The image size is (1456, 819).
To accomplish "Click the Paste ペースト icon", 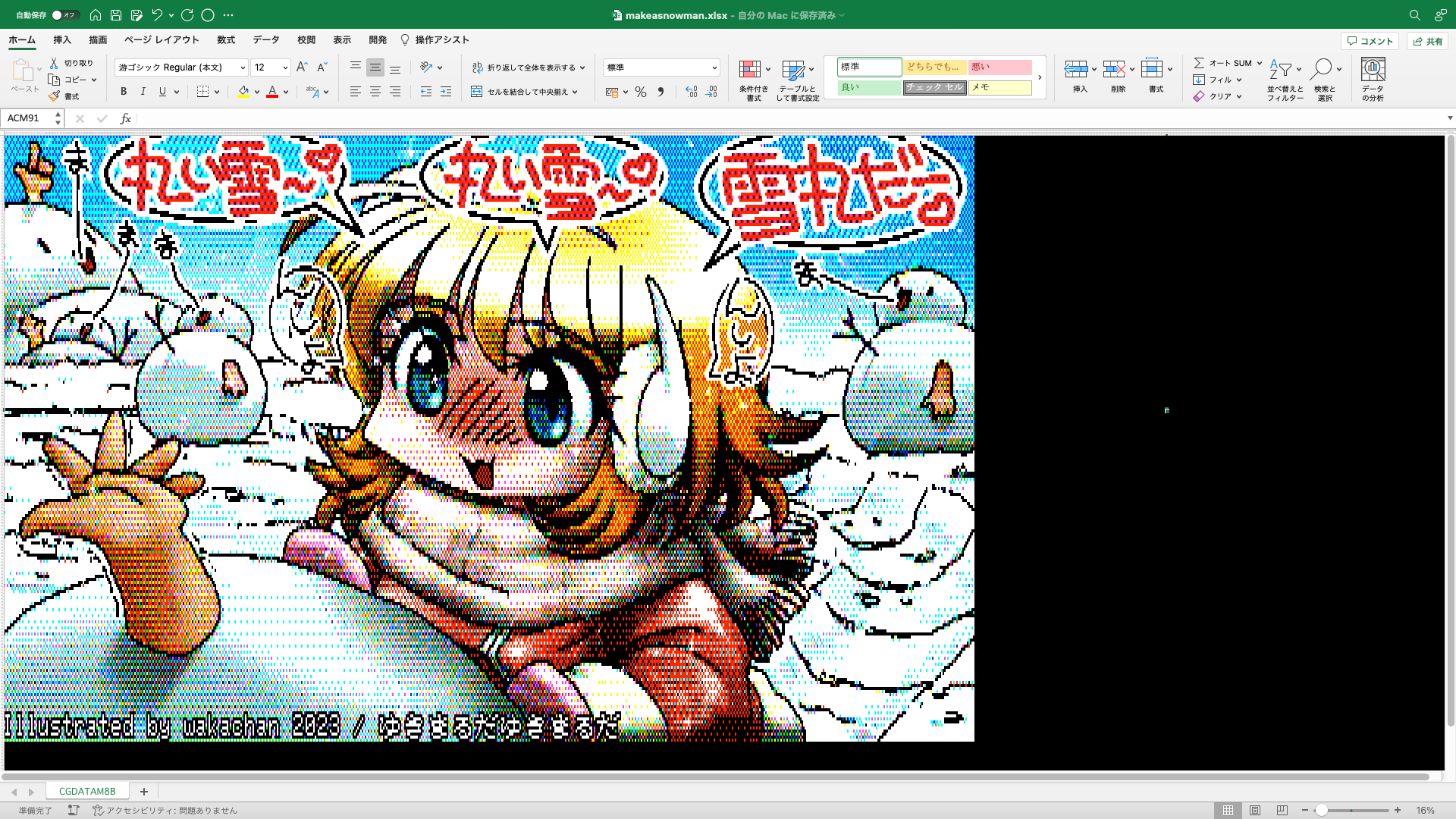I will point(24,71).
